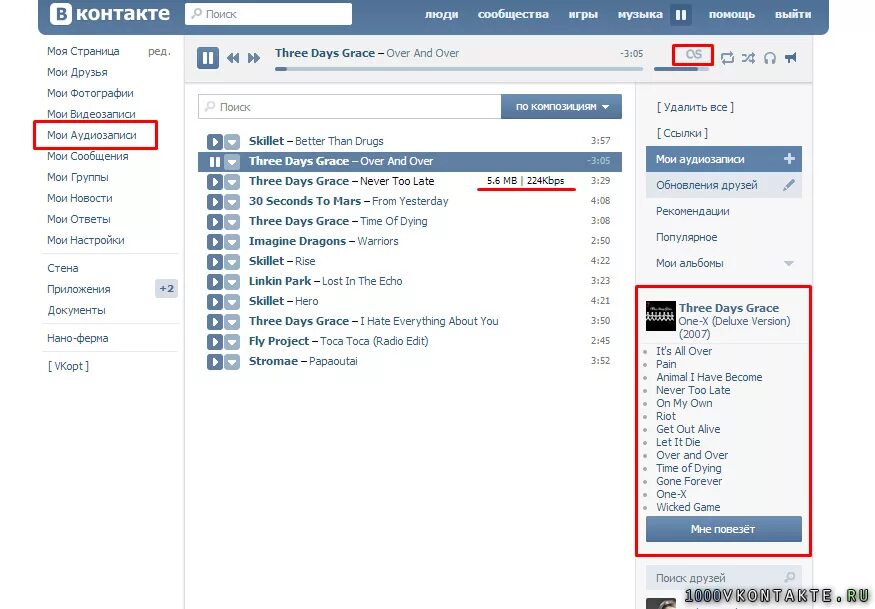Open люди in top menu
Image resolution: width=875 pixels, height=609 pixels.
click(441, 15)
